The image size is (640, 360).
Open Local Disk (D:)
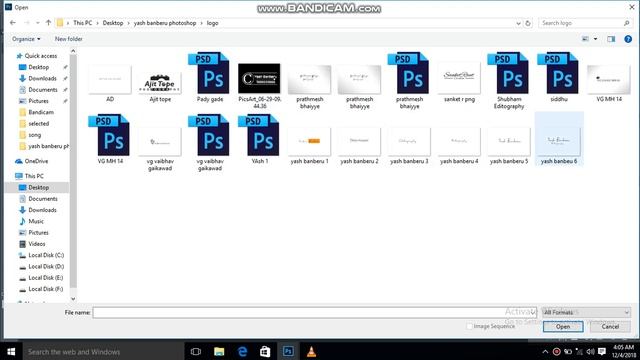[46, 267]
